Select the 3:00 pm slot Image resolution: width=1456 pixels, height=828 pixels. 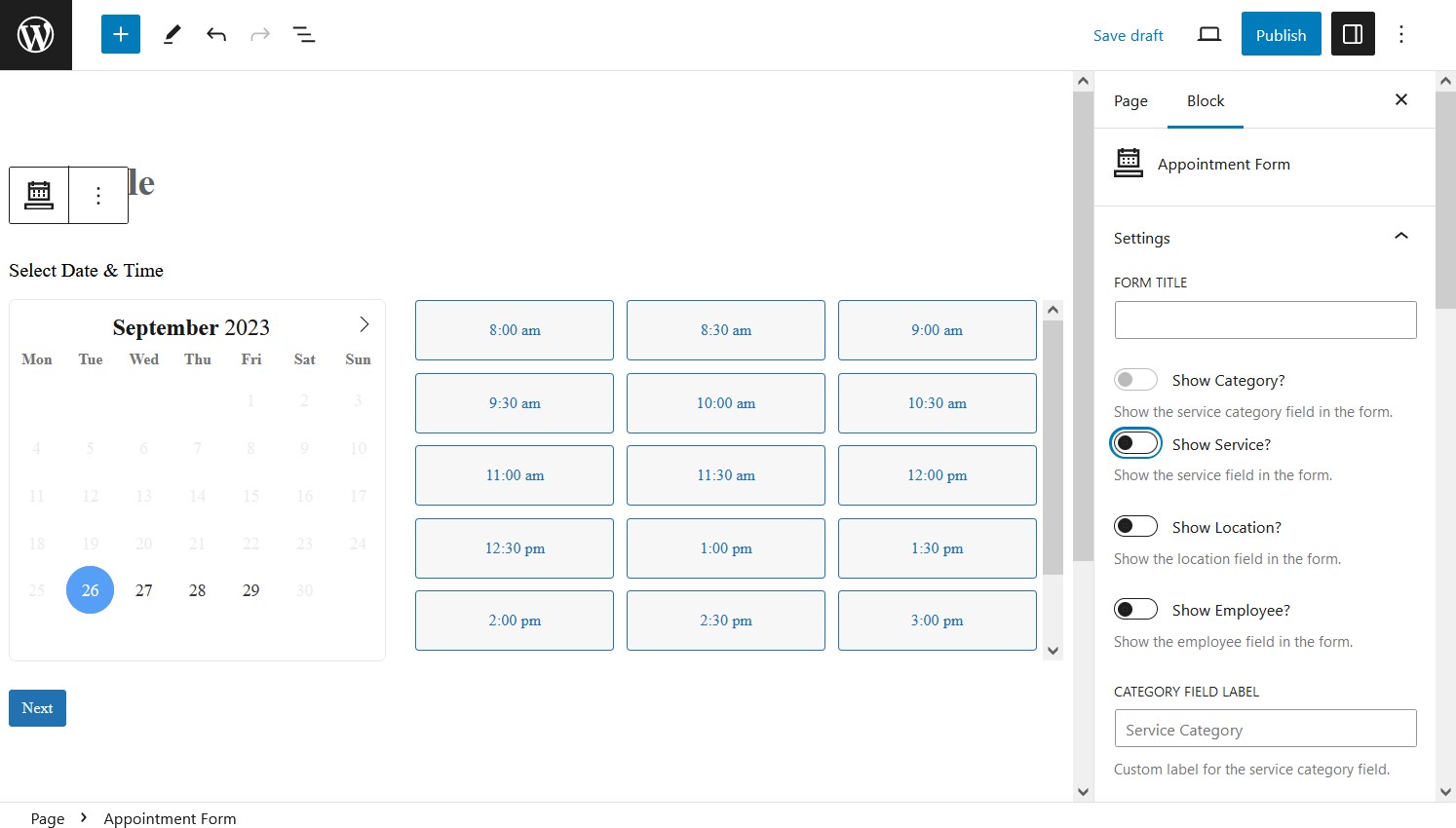click(x=938, y=621)
